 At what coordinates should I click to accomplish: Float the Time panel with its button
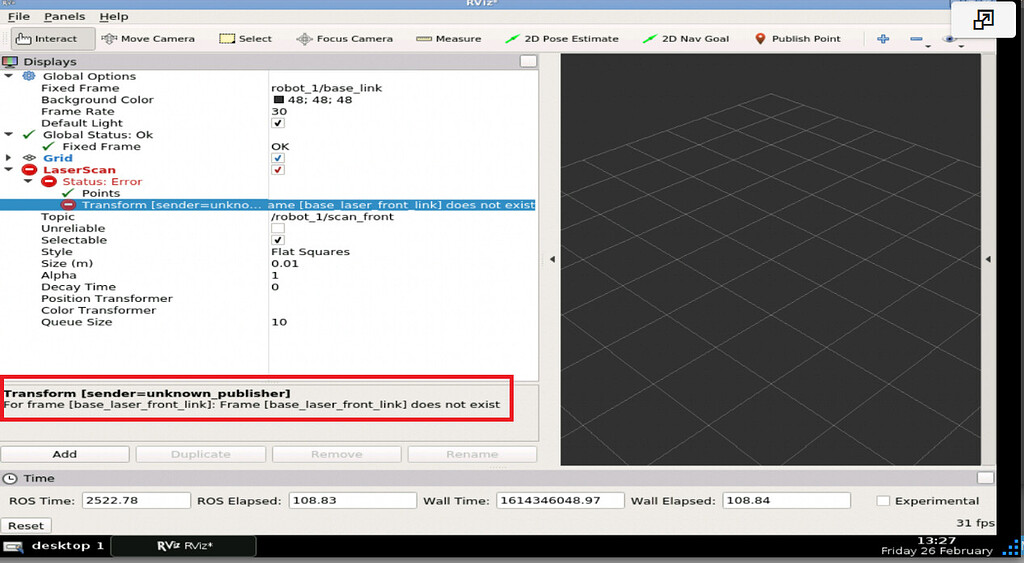[985, 478]
